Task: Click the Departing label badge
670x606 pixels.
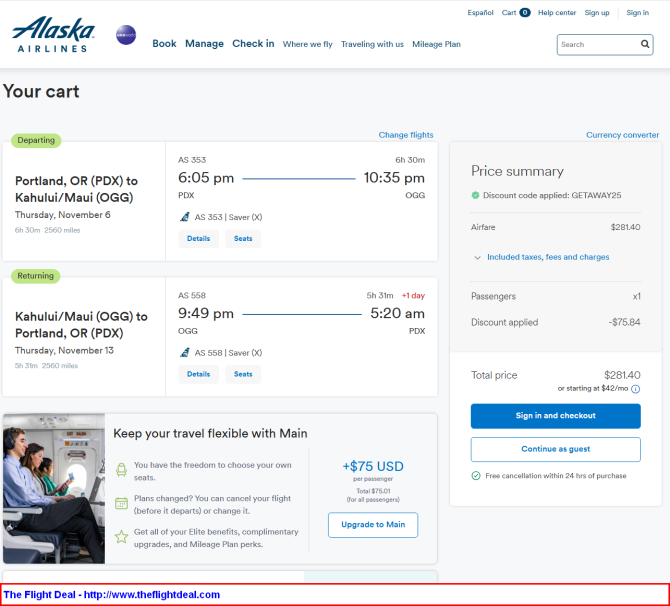Action: tap(36, 140)
